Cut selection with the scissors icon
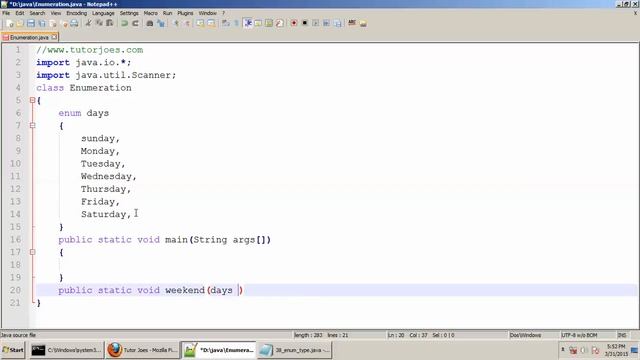The image size is (640, 360). point(88,23)
